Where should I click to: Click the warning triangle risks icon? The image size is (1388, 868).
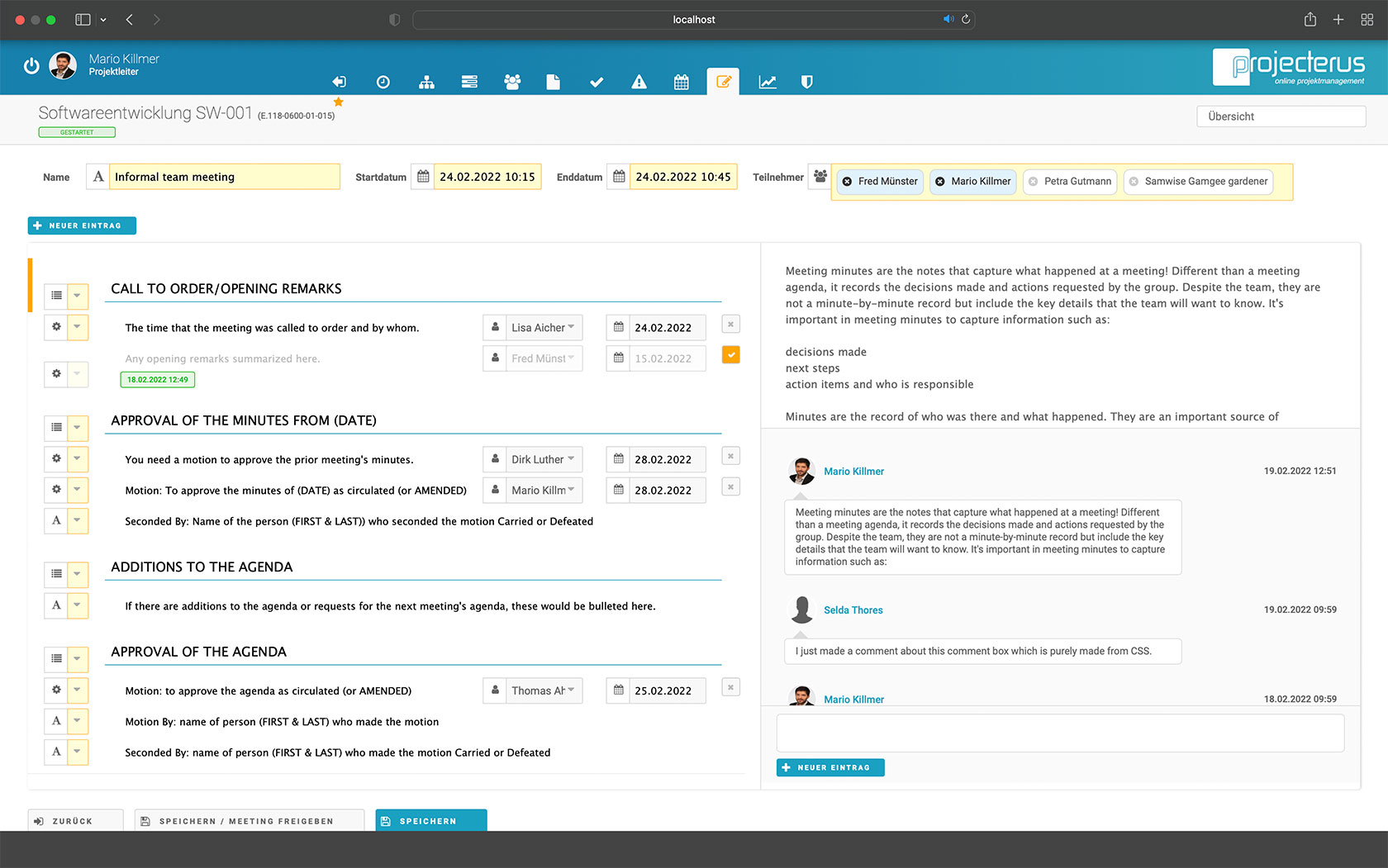[x=639, y=82]
